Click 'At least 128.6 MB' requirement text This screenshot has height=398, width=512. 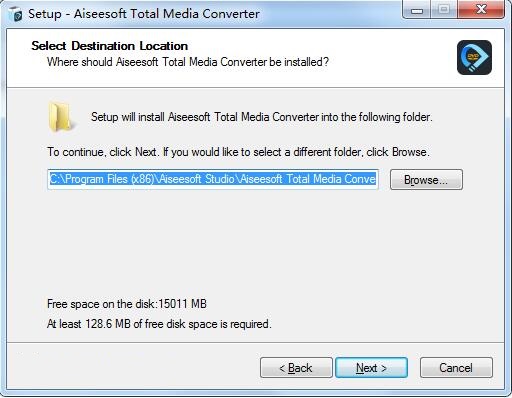point(159,324)
